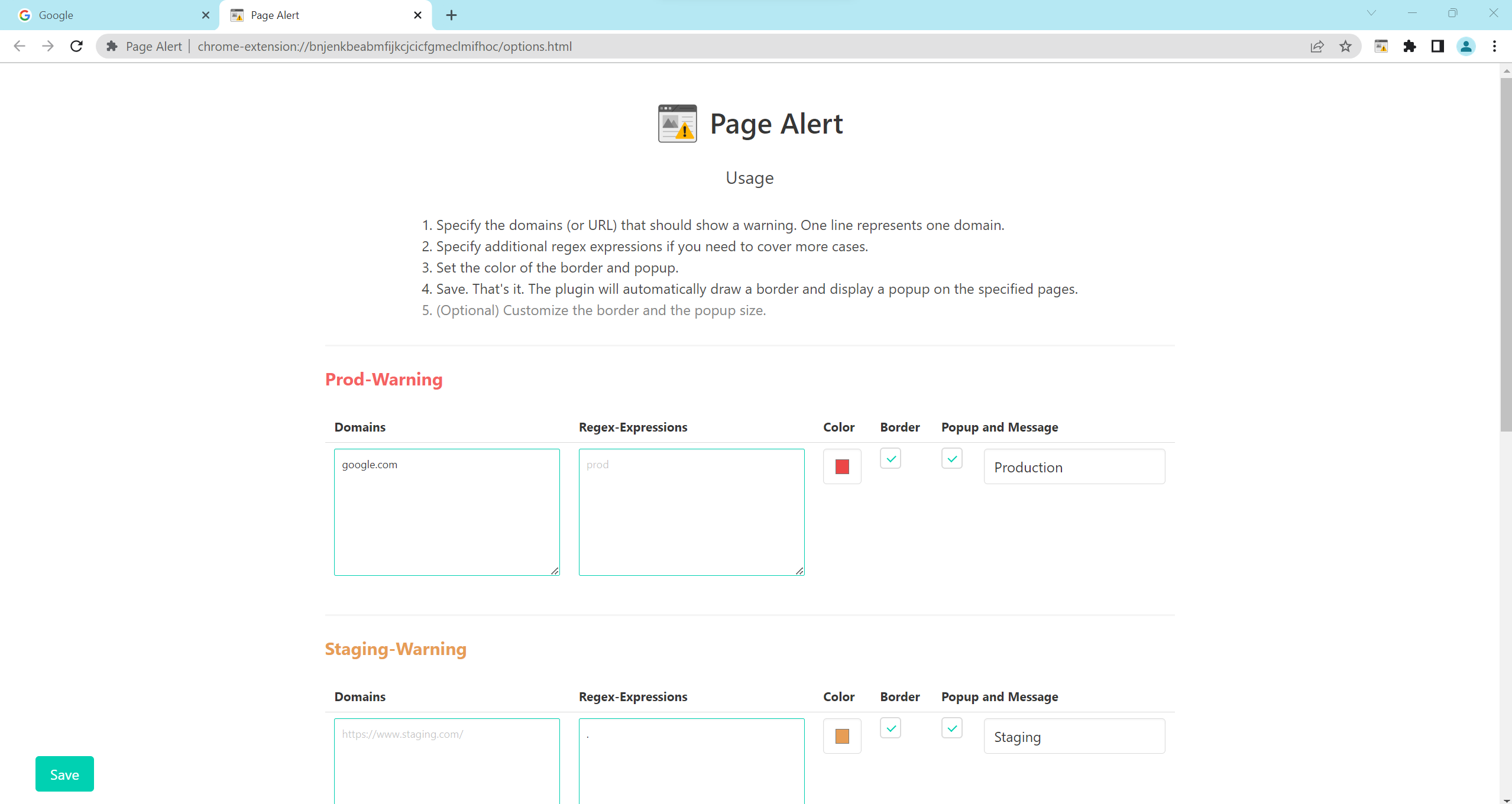
Task: Click the scrollbar up arrow
Action: [1505, 70]
